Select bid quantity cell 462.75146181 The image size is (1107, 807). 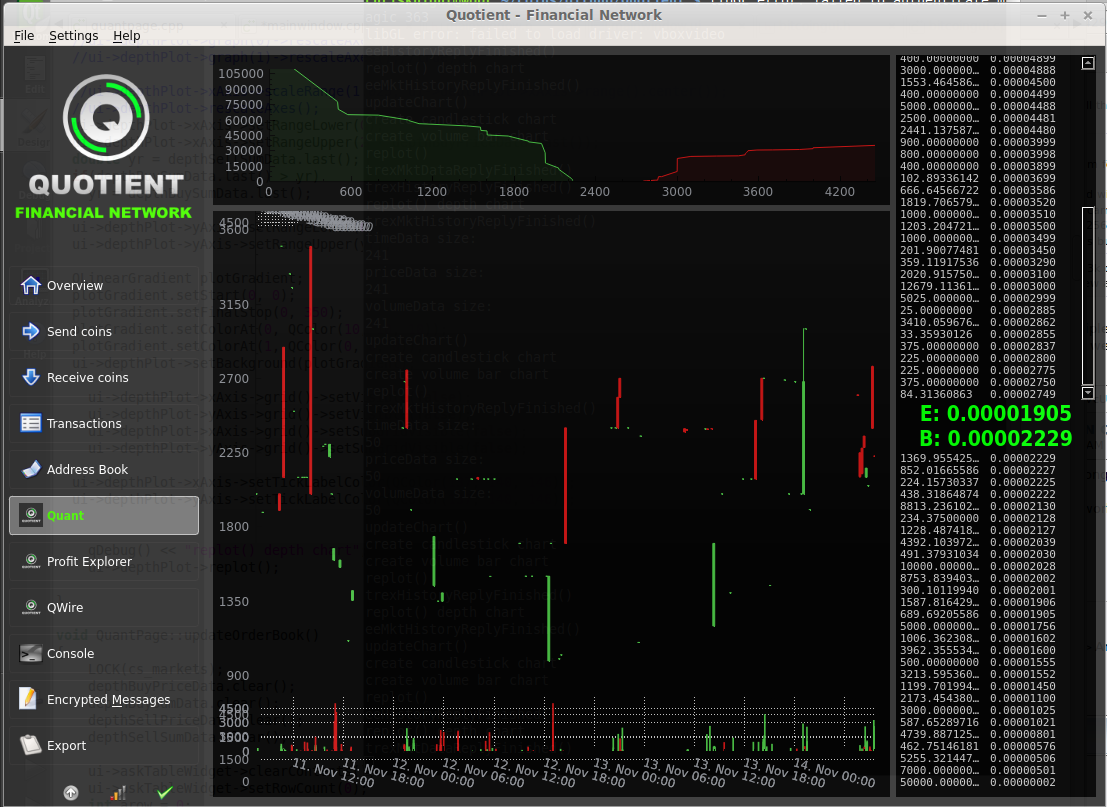(940, 746)
